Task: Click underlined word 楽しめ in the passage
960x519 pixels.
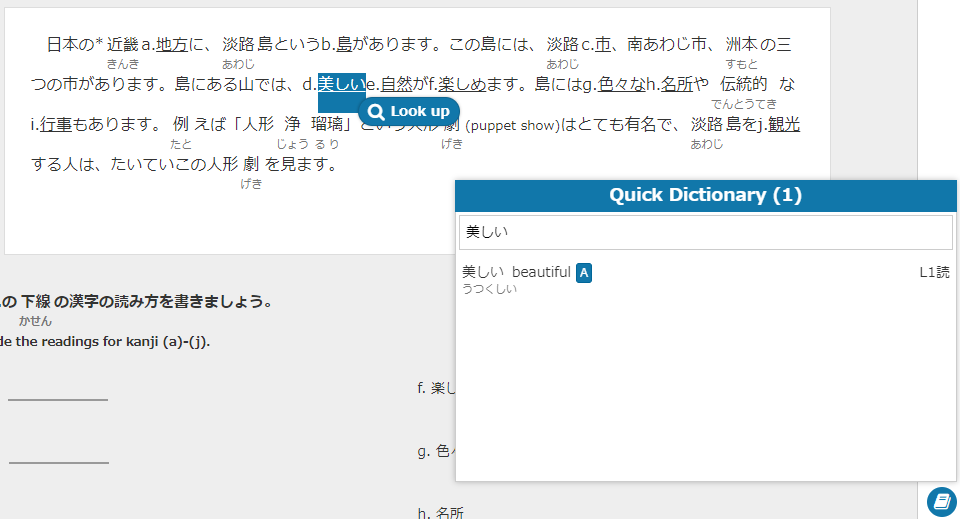Action: [x=462, y=85]
